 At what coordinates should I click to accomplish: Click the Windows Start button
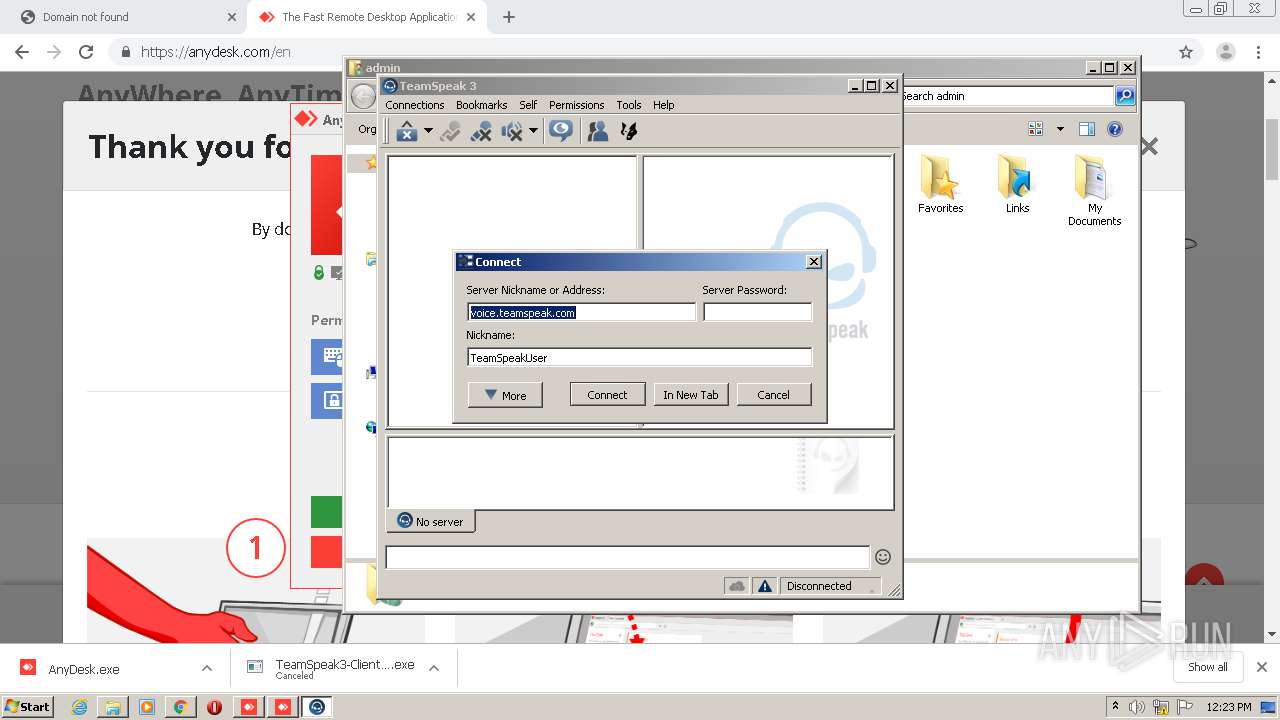click(28, 706)
